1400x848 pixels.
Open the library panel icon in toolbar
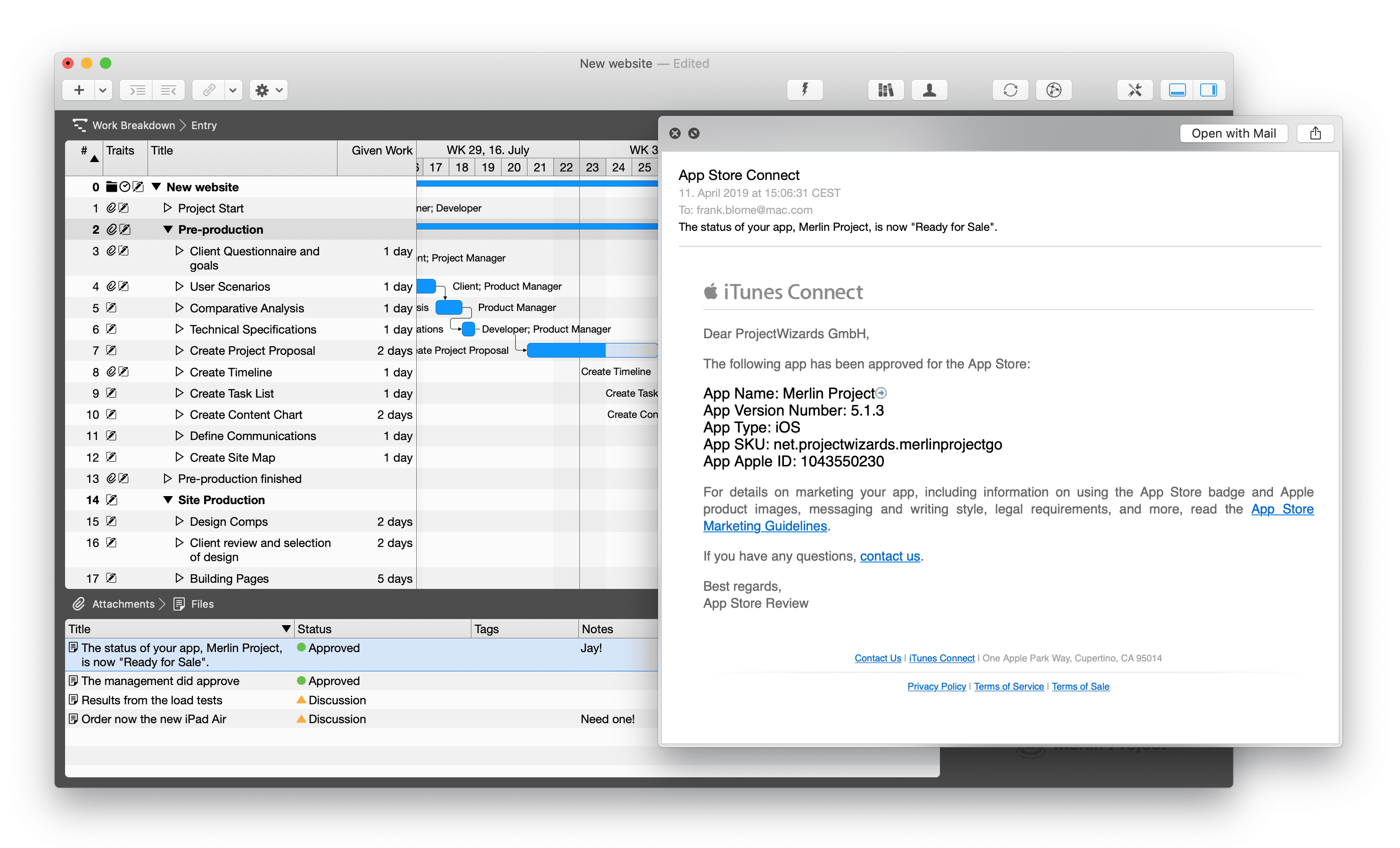(886, 90)
